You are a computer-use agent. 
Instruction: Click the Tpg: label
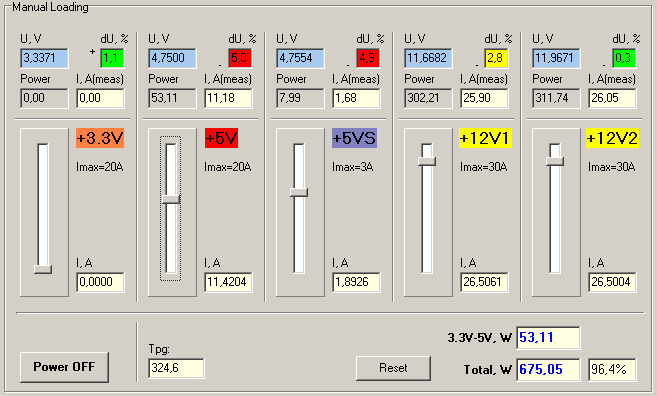[159, 349]
